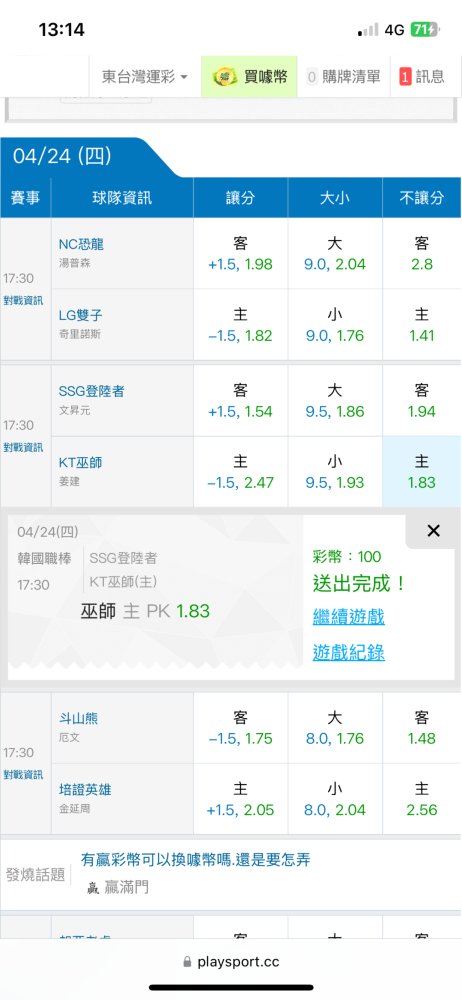Open the 購牌清單 tab

tap(344, 77)
